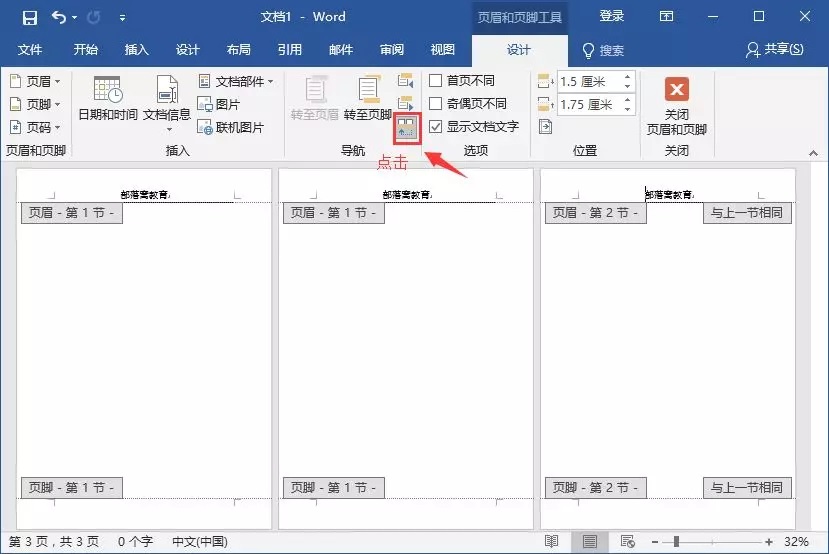Open the 页脚 footer dropdown
This screenshot has height=554, width=829.
coord(35,104)
